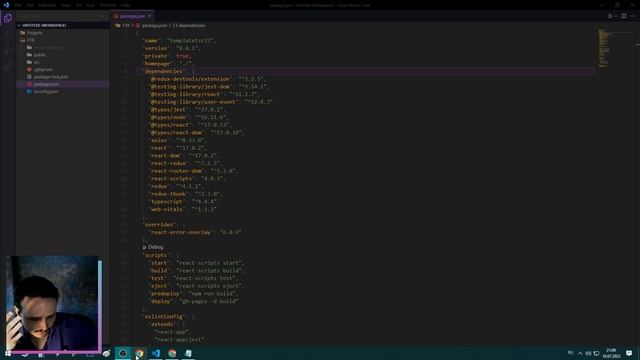Click the "react-error-overlay" override line

[x=196, y=232]
